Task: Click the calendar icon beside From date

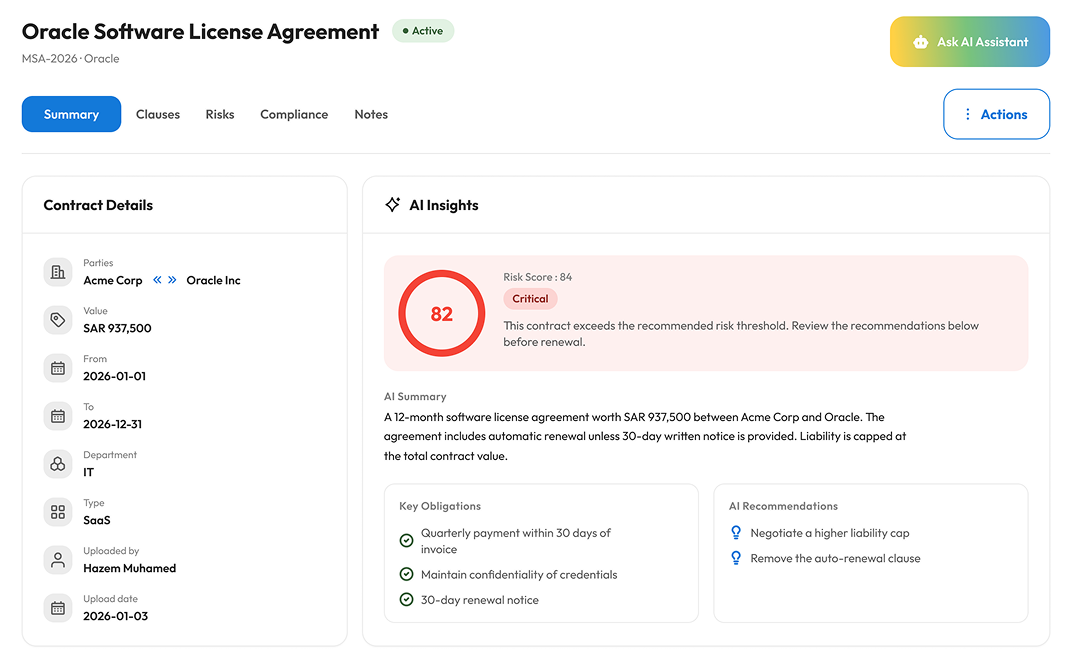Action: coord(58,368)
